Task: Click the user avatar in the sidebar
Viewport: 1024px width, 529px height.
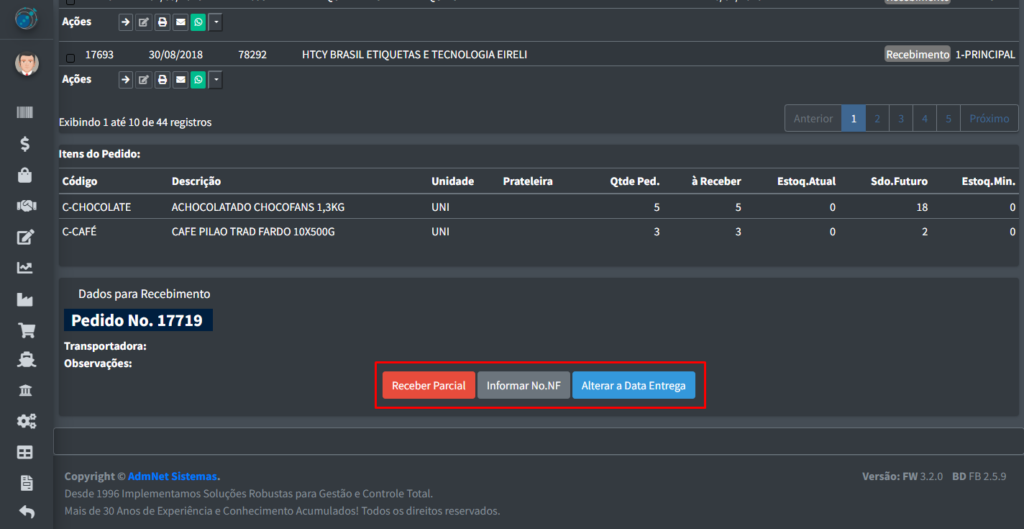Action: click(x=26, y=65)
